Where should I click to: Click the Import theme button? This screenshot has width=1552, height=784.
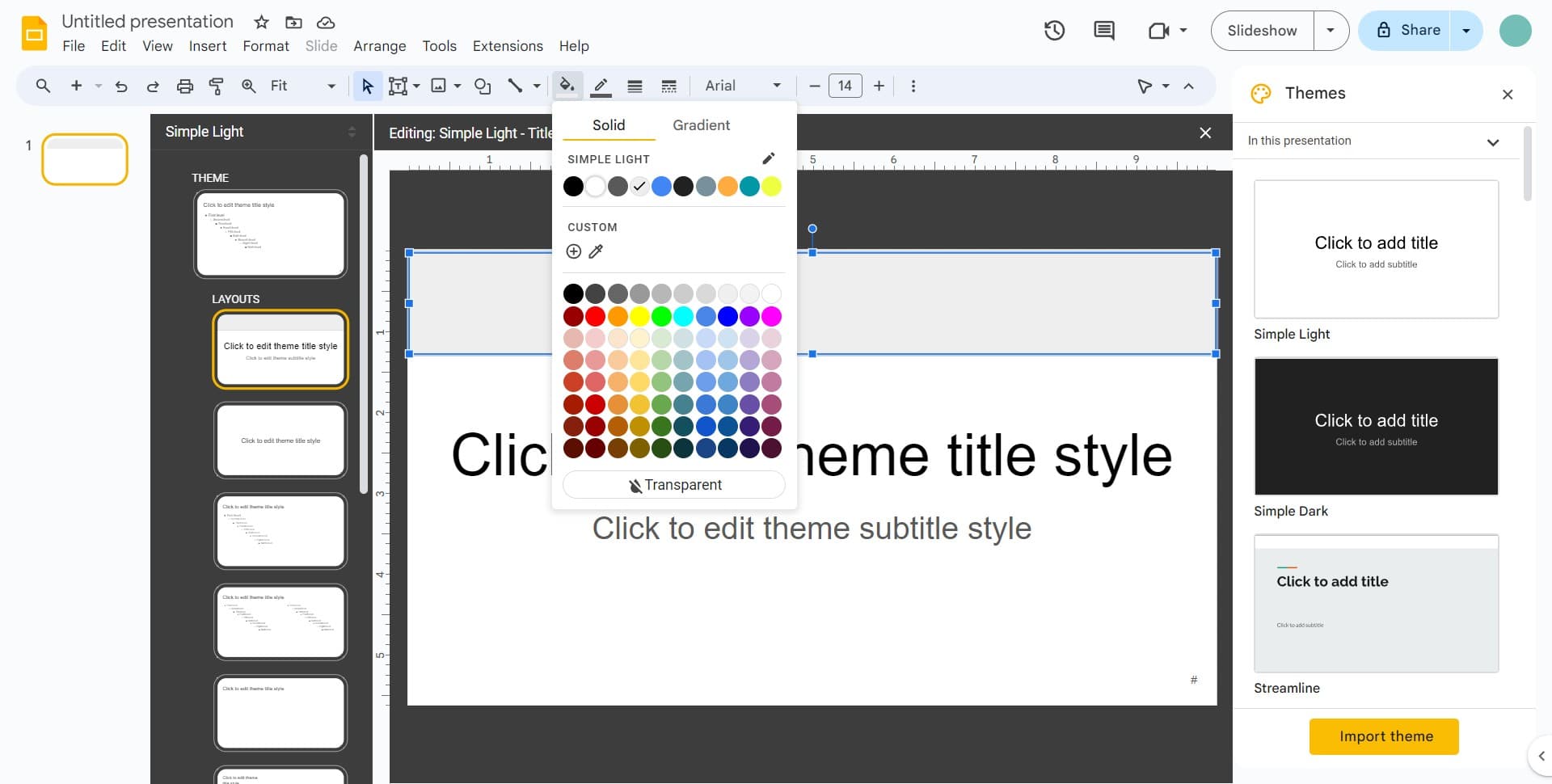1384,736
